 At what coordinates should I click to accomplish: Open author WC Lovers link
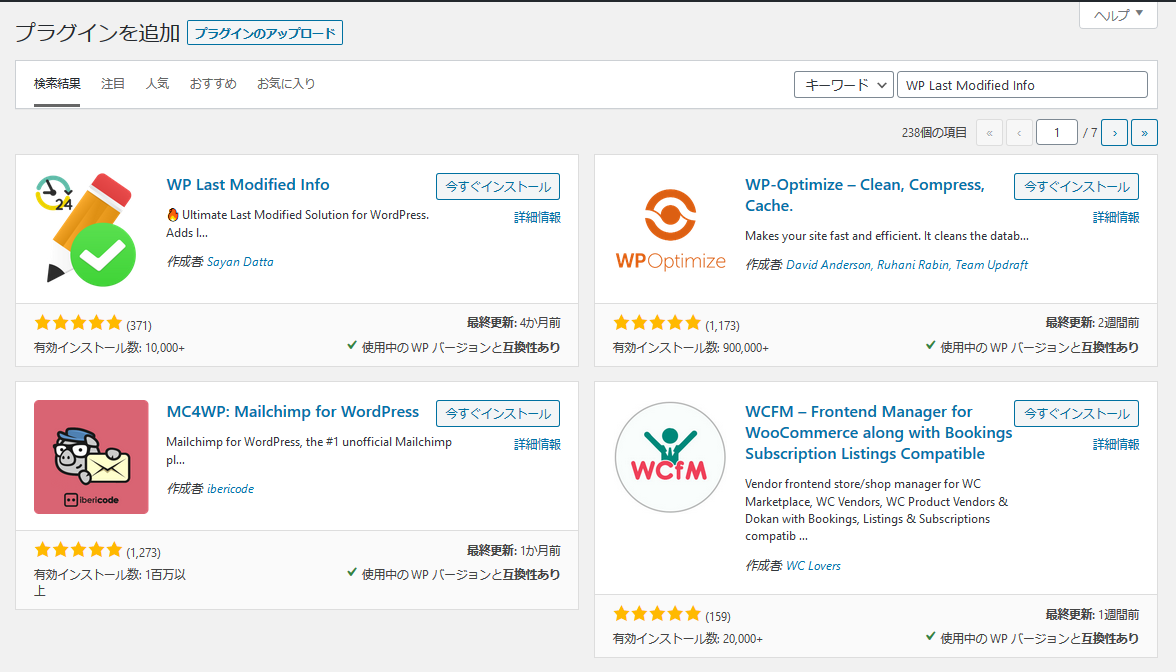point(813,566)
